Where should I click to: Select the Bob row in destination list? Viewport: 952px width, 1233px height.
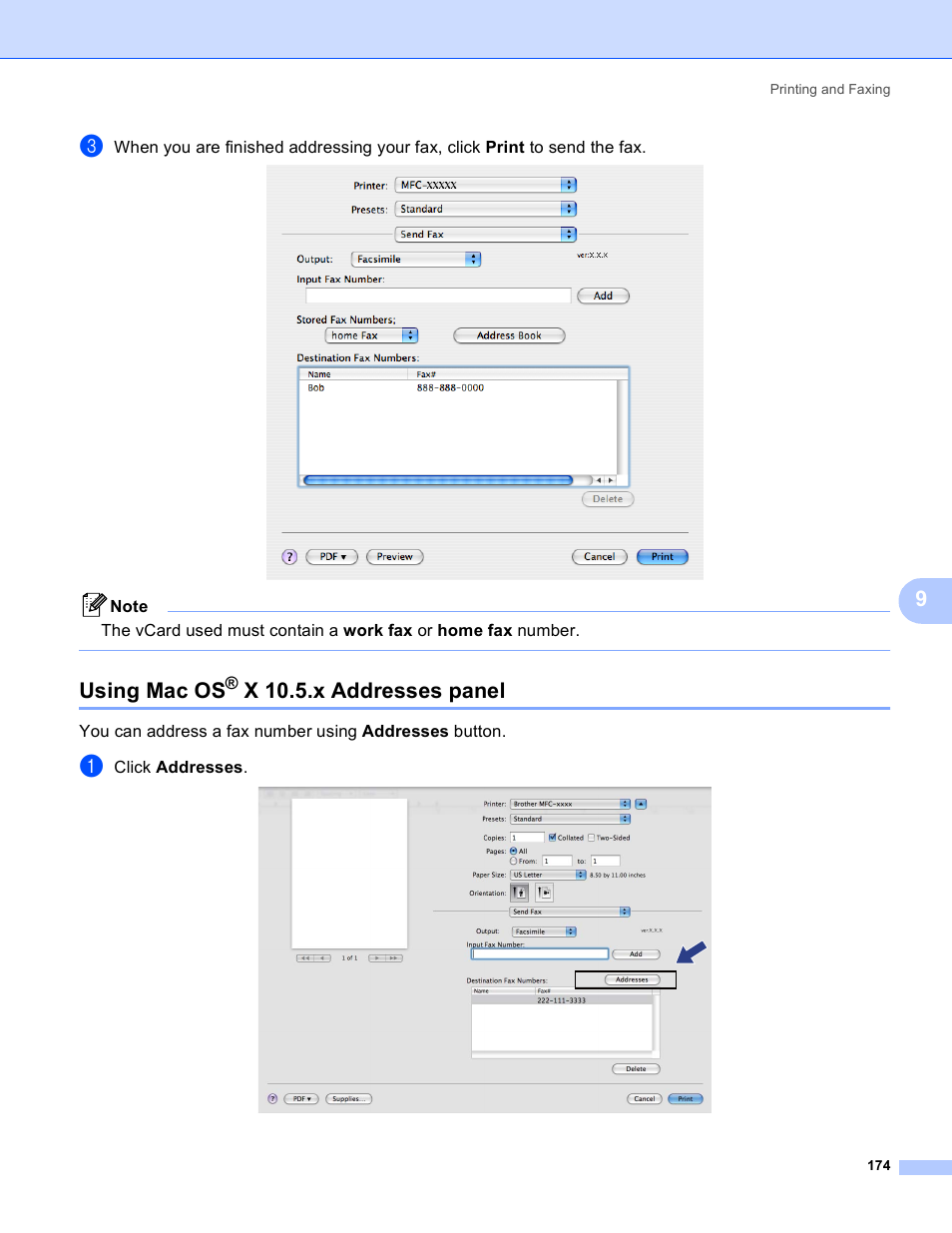[457, 388]
